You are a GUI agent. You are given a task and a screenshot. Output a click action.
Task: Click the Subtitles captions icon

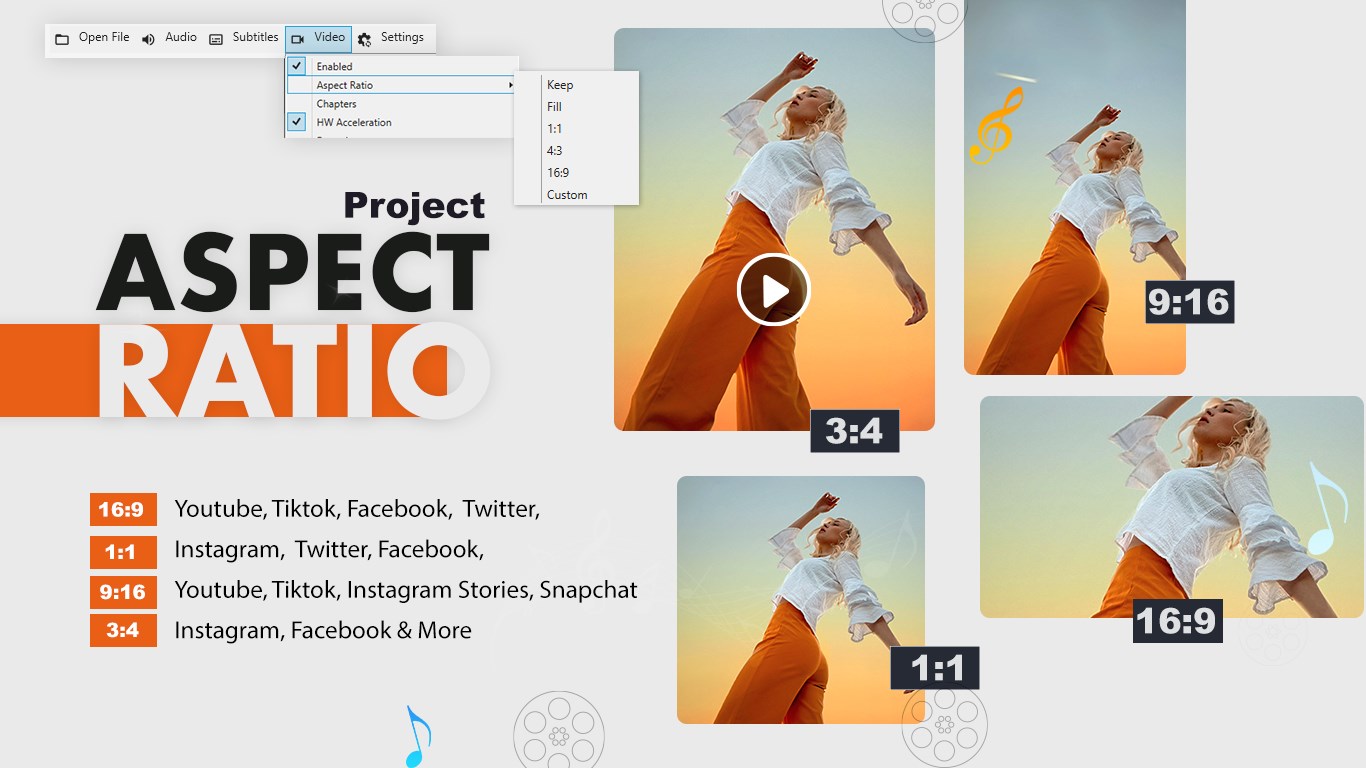tap(217, 38)
